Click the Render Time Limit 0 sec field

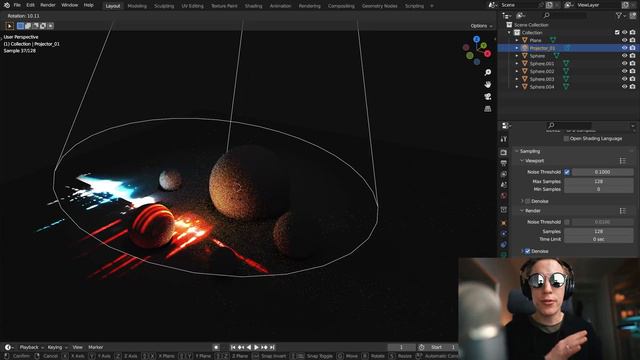[x=599, y=239]
